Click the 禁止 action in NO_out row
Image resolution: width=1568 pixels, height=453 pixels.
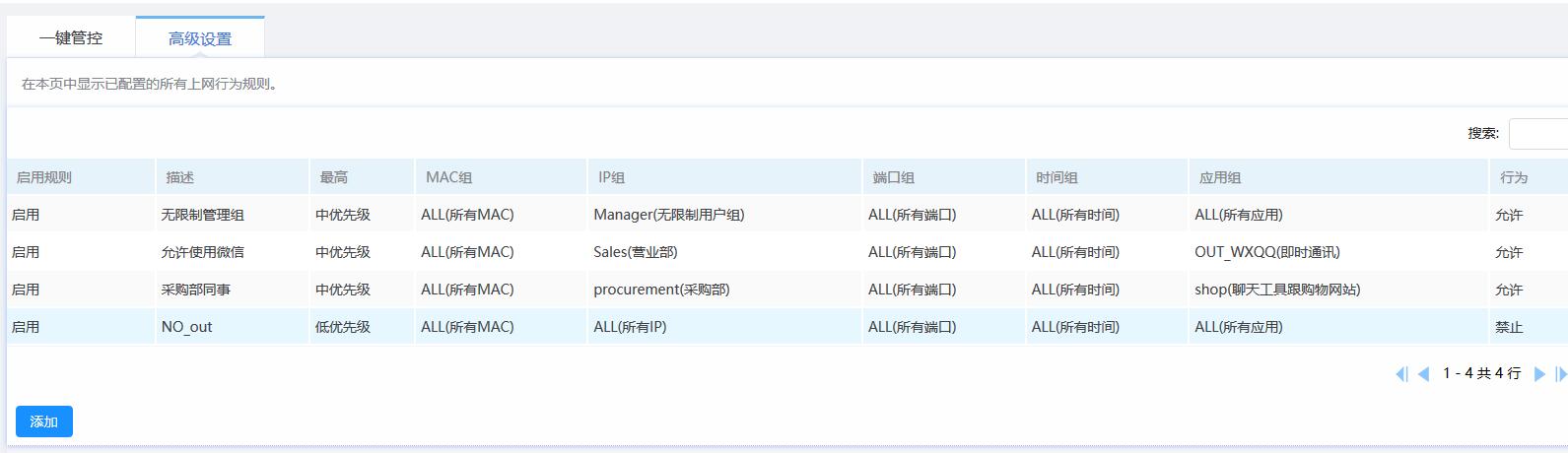point(1509,327)
